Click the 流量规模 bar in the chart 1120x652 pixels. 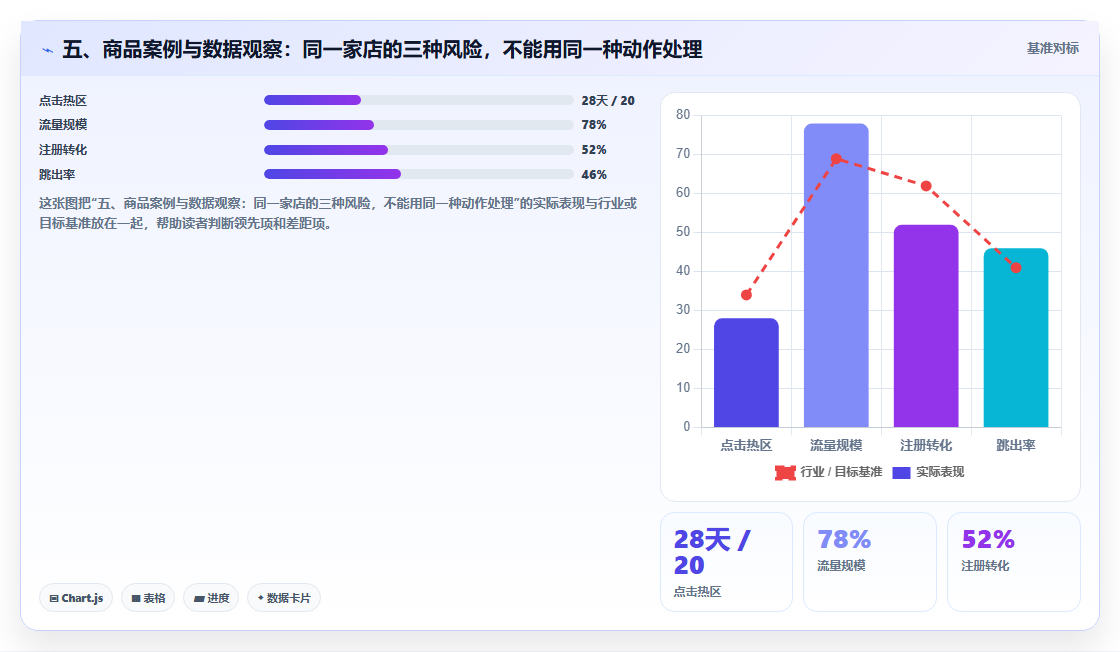coord(836,276)
